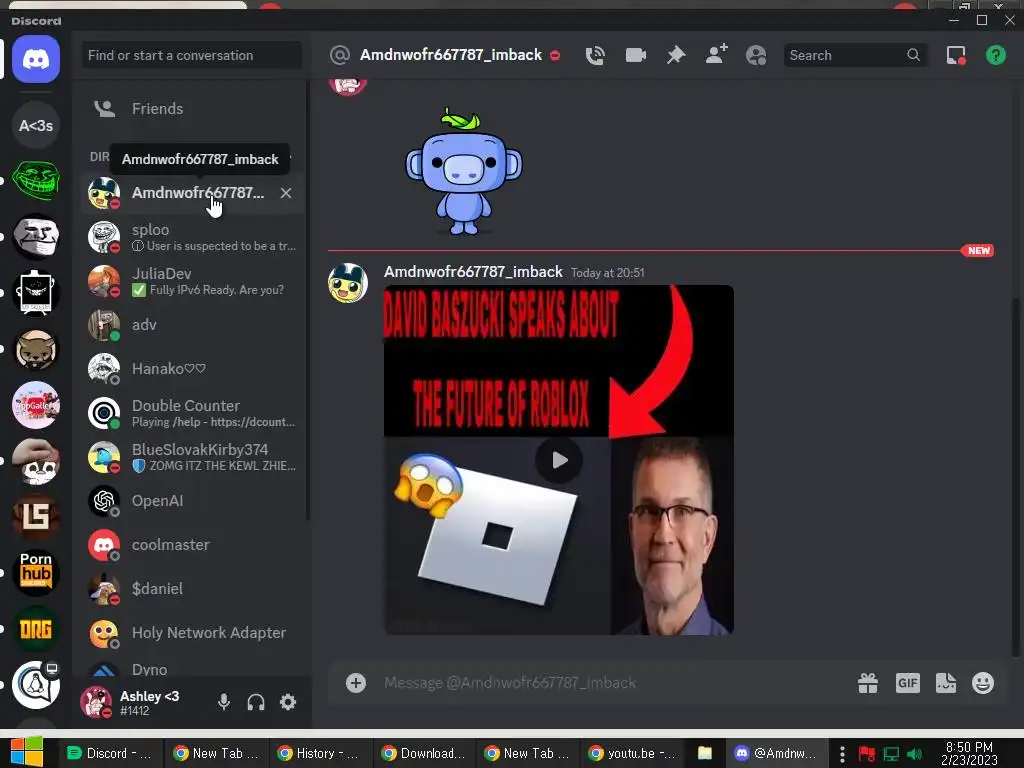
Task: Open Discord help
Action: click(x=995, y=56)
